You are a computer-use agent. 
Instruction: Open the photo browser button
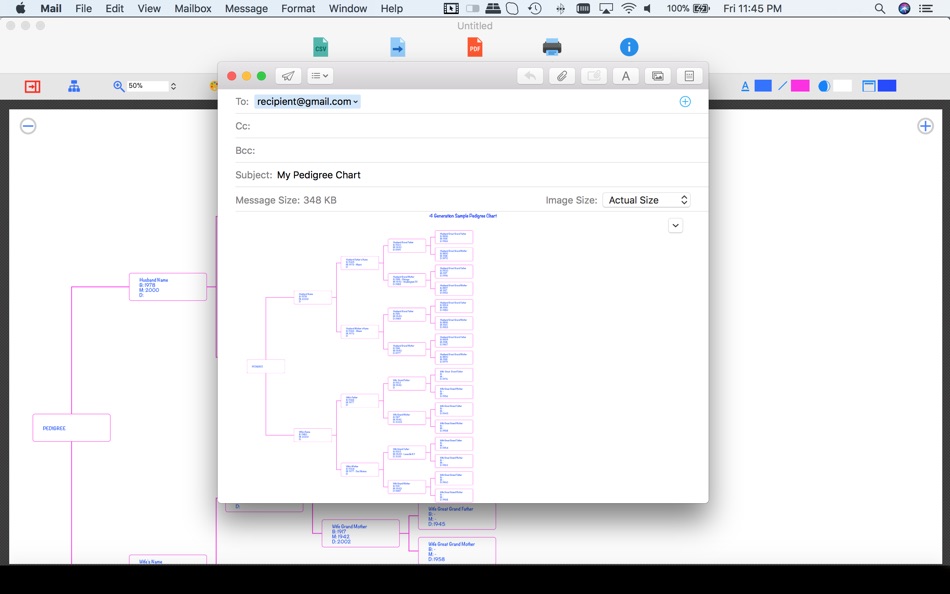[x=657, y=76]
